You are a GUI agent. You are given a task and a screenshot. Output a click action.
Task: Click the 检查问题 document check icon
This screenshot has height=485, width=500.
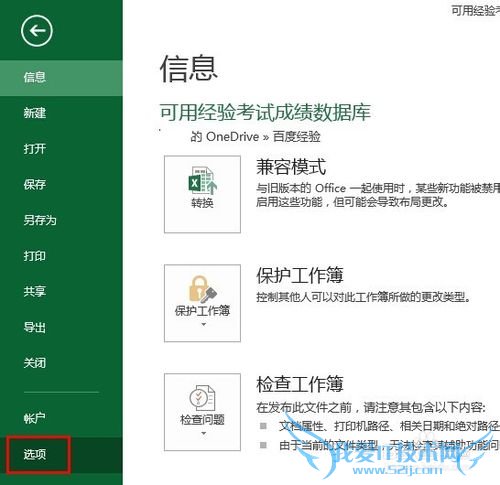(x=203, y=398)
